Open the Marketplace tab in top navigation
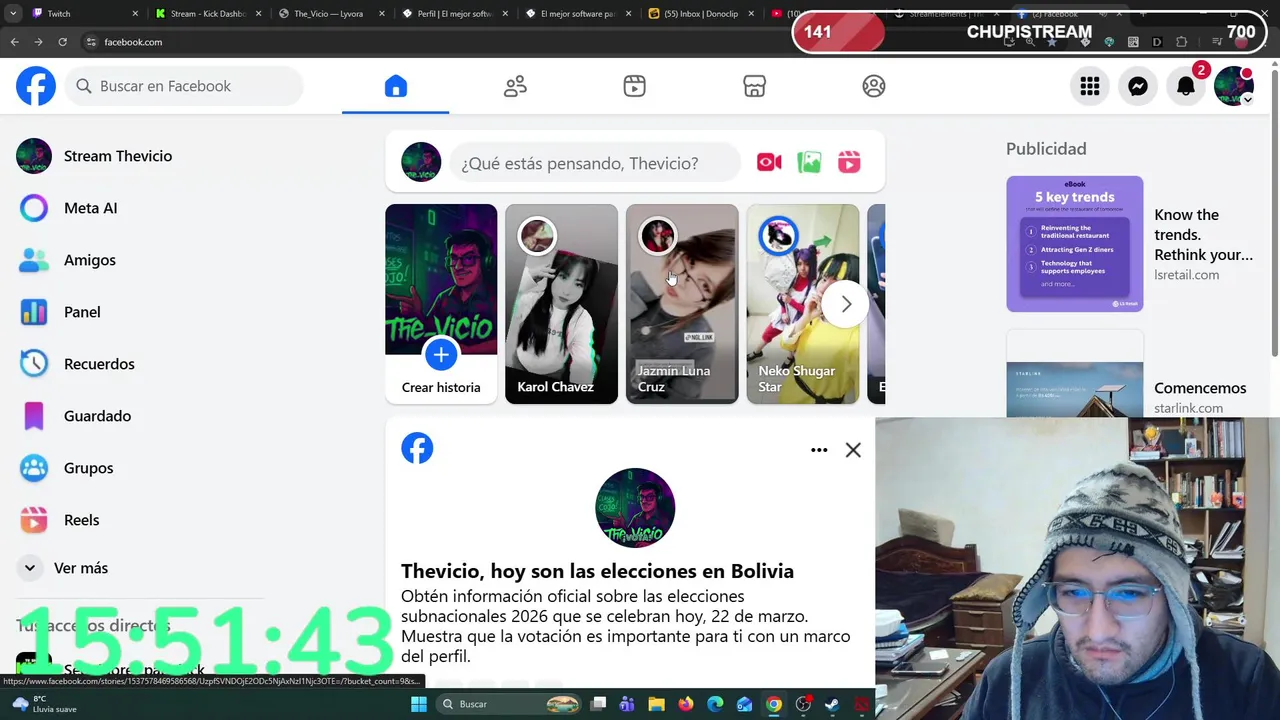The width and height of the screenshot is (1280, 720). [x=754, y=86]
